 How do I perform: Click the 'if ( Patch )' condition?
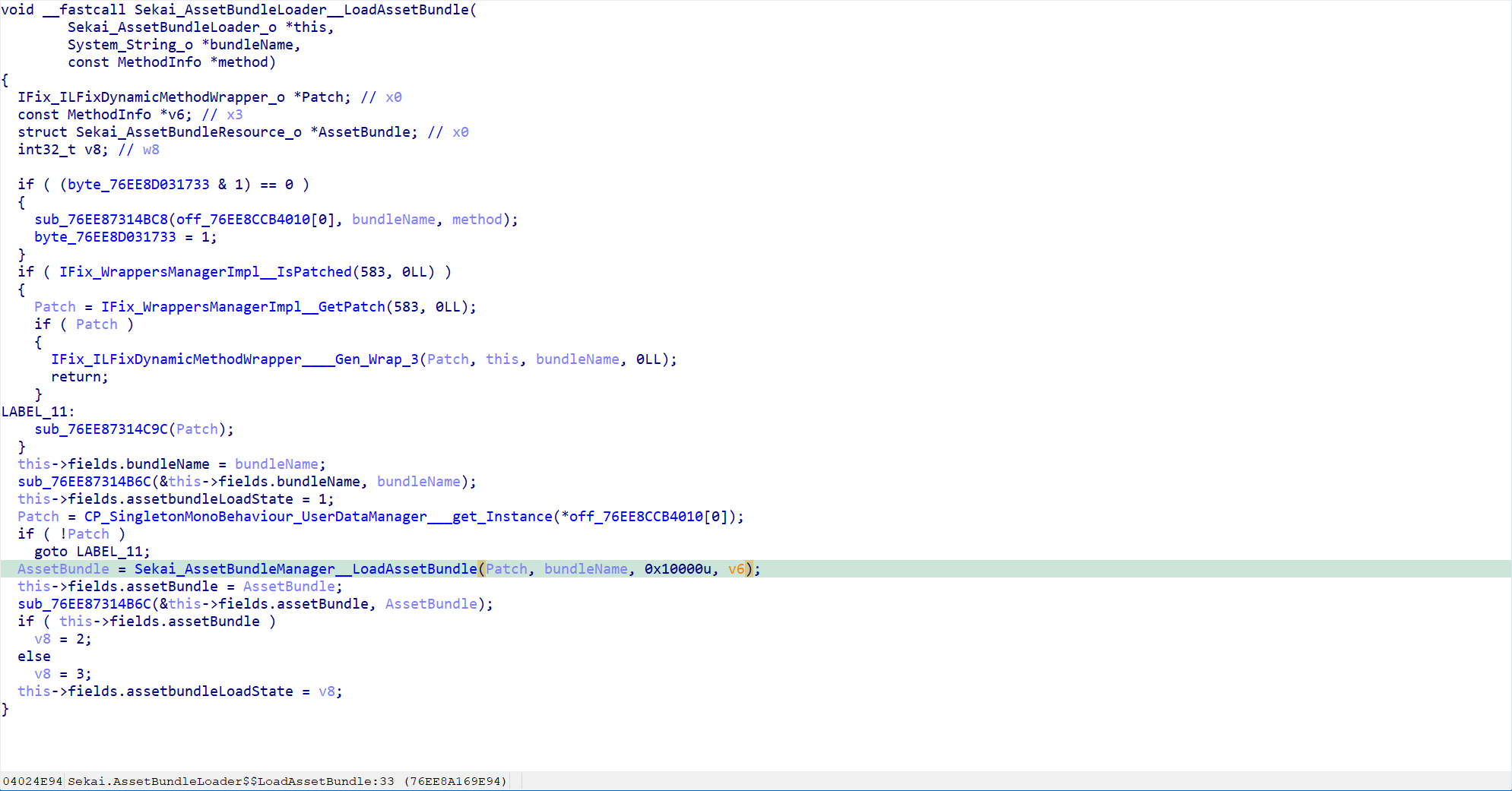coord(84,324)
